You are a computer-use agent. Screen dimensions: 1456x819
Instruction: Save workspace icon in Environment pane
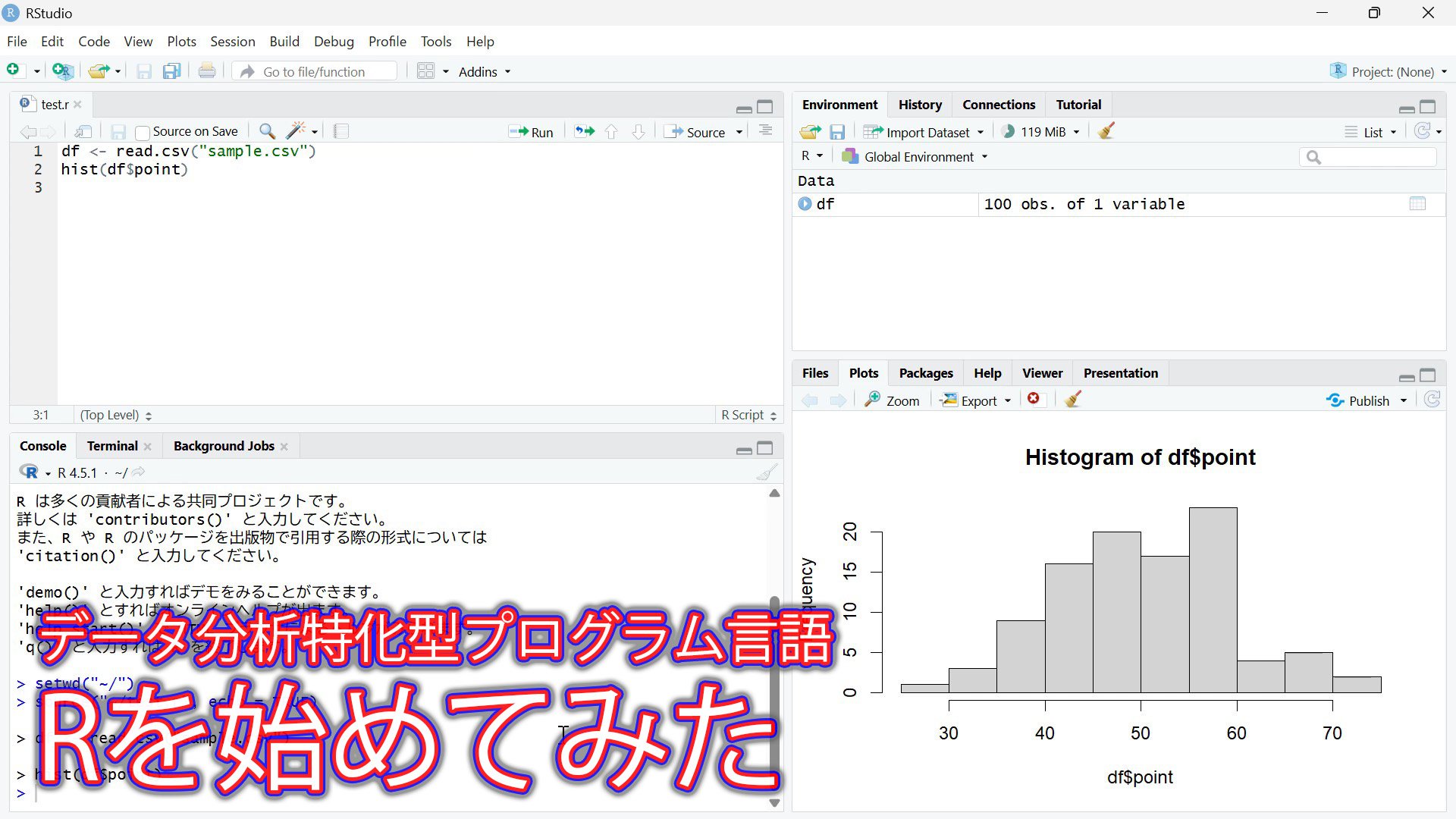coord(837,132)
